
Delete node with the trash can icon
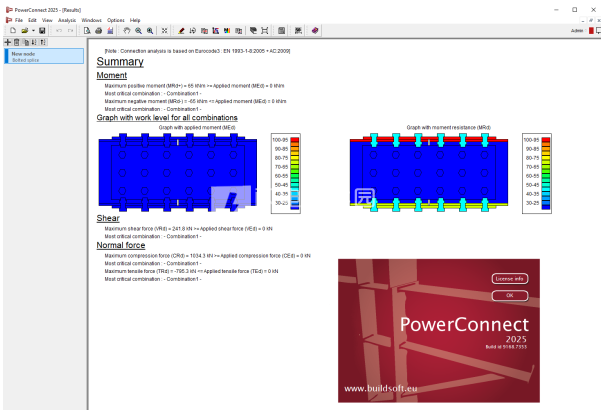tap(16, 42)
